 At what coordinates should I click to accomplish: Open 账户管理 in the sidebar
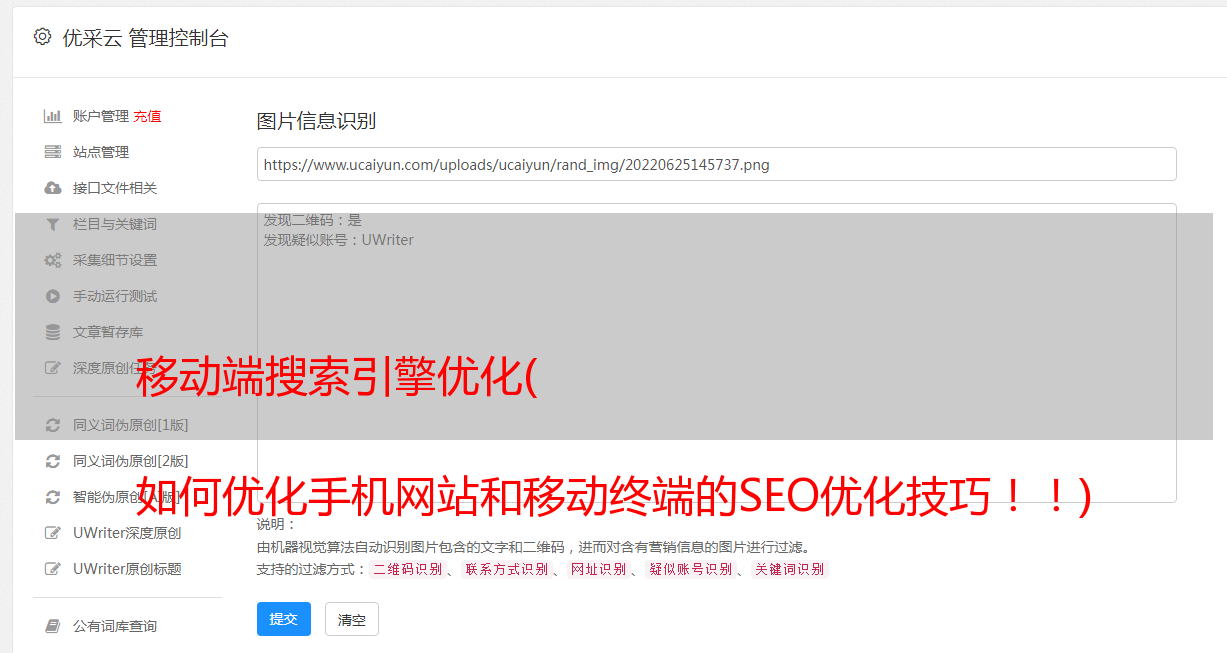(101, 116)
